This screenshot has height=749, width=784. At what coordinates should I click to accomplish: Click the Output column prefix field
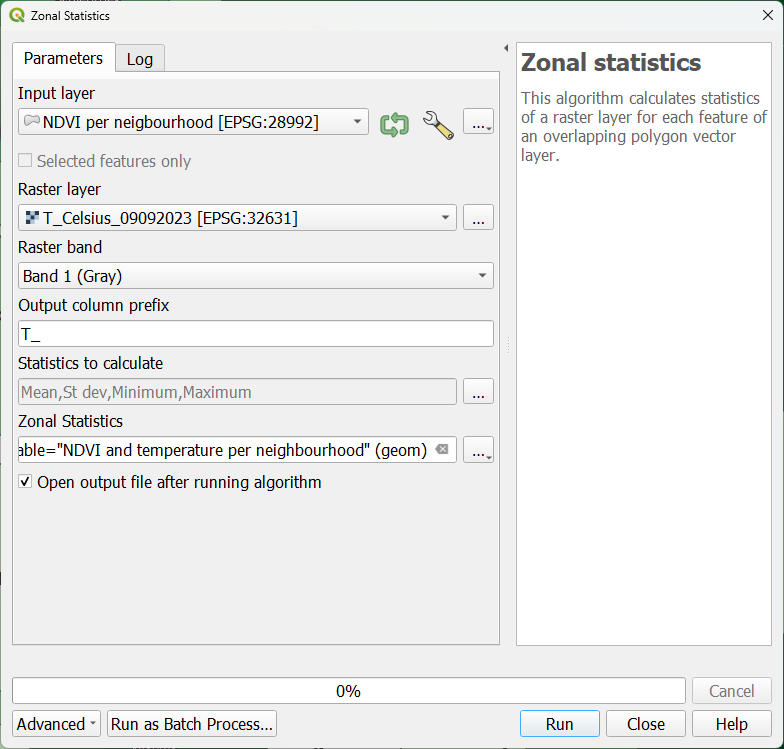coord(256,334)
